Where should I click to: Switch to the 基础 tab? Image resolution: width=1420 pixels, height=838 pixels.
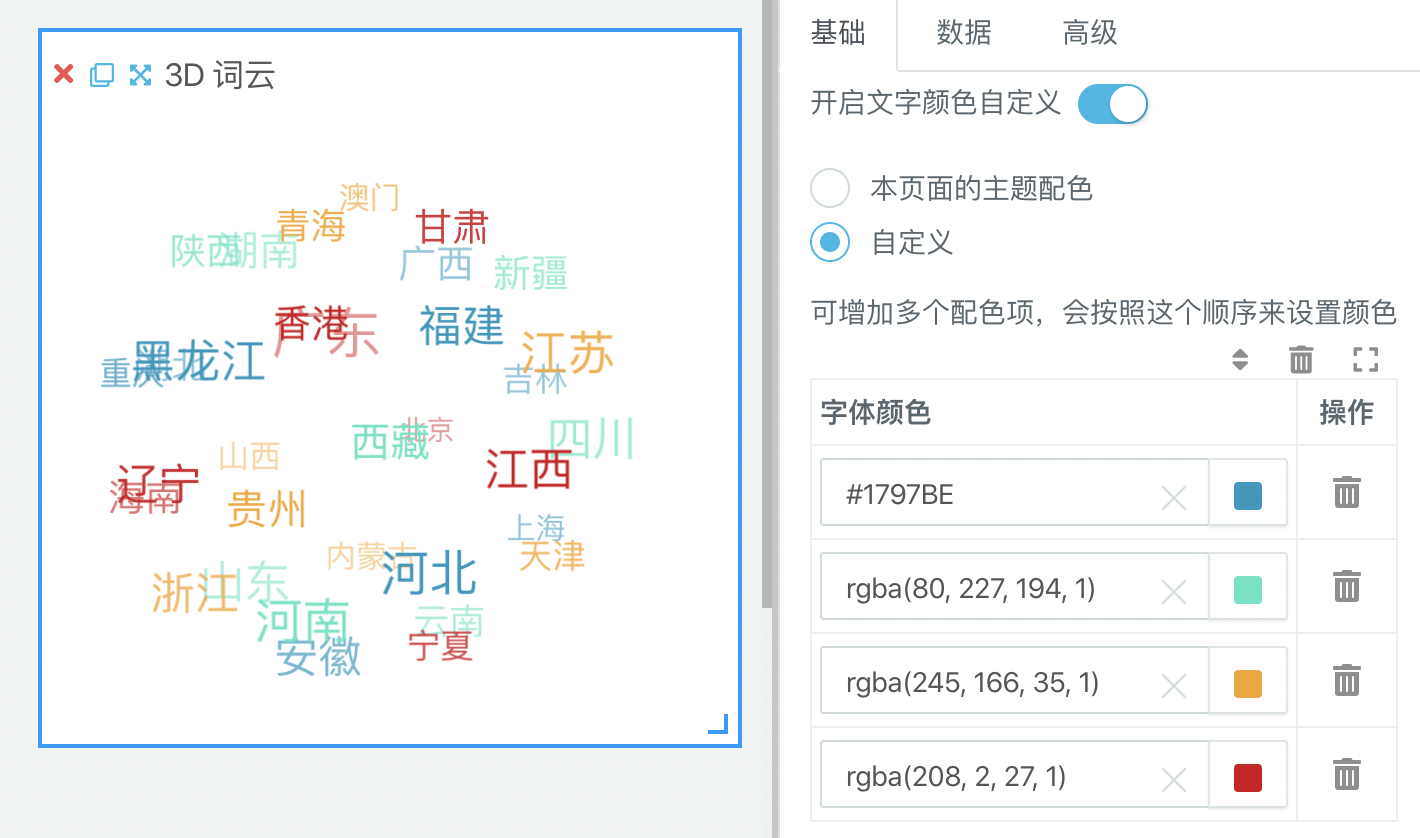pyautogui.click(x=838, y=32)
